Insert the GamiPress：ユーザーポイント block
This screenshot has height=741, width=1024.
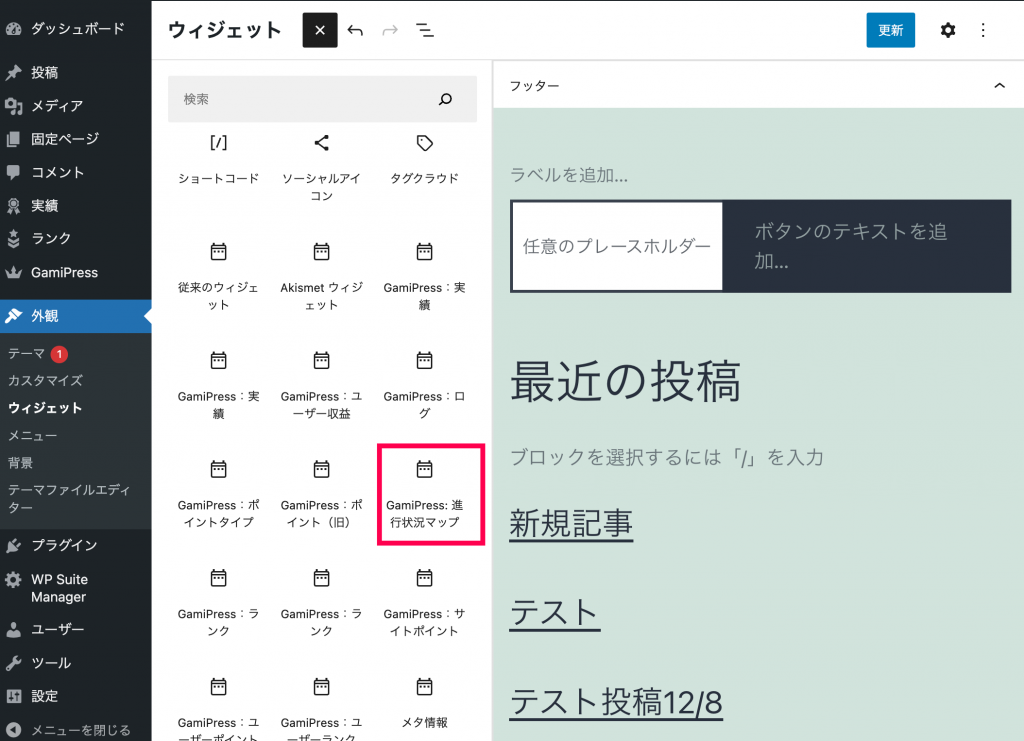point(219,708)
